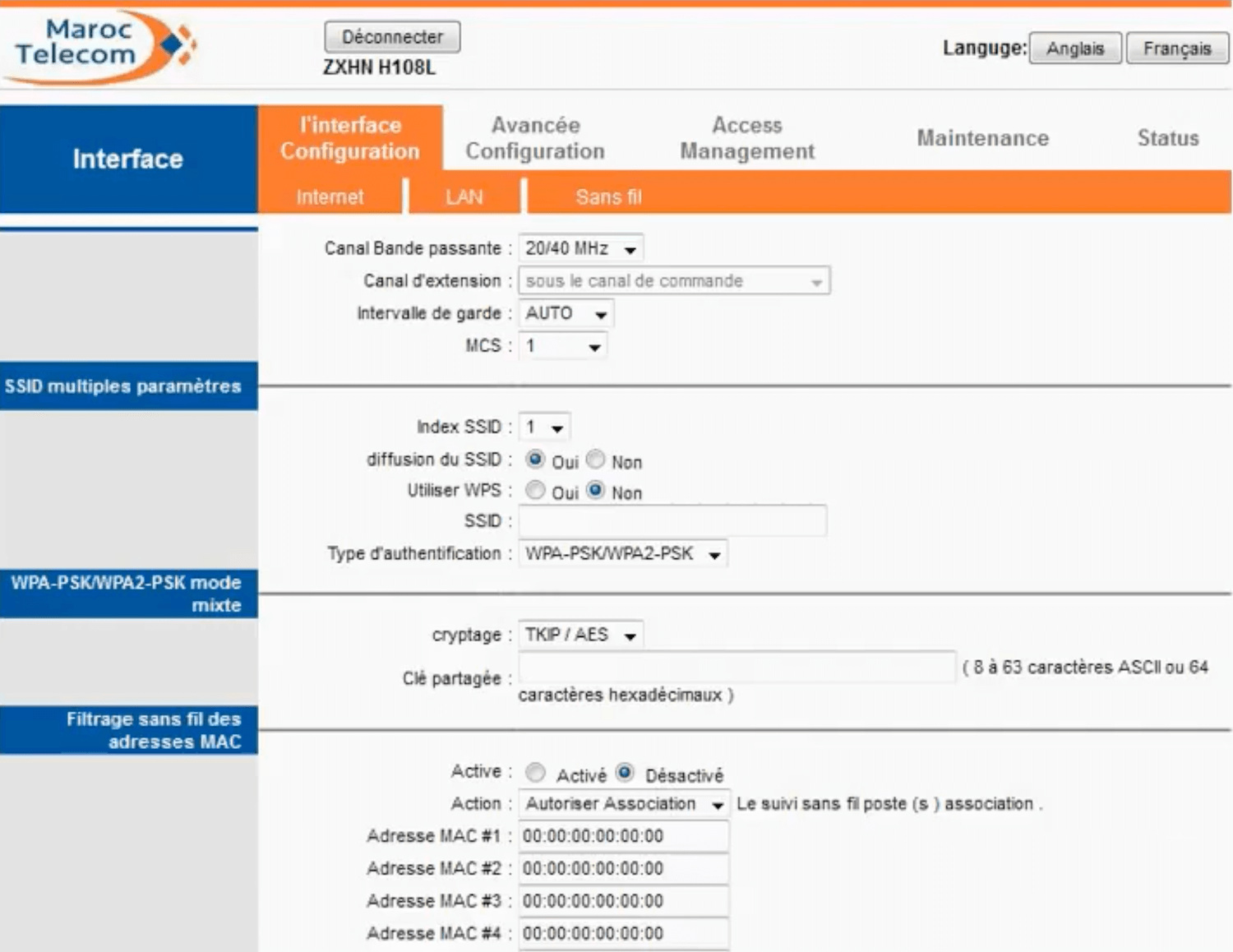Click the Maroc Telecom logo
Image resolution: width=1233 pixels, height=952 pixels.
[99, 45]
